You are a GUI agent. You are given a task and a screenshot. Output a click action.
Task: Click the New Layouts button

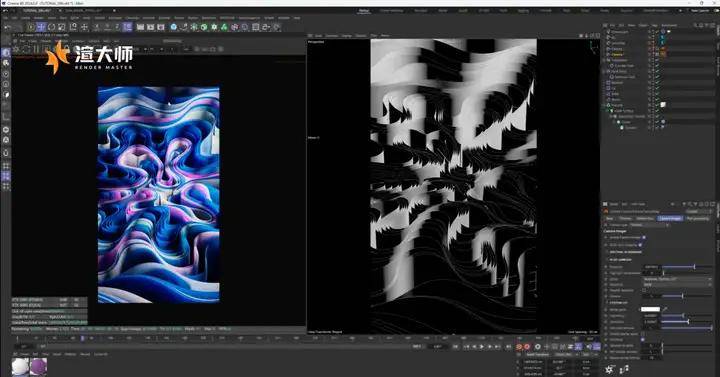point(700,10)
